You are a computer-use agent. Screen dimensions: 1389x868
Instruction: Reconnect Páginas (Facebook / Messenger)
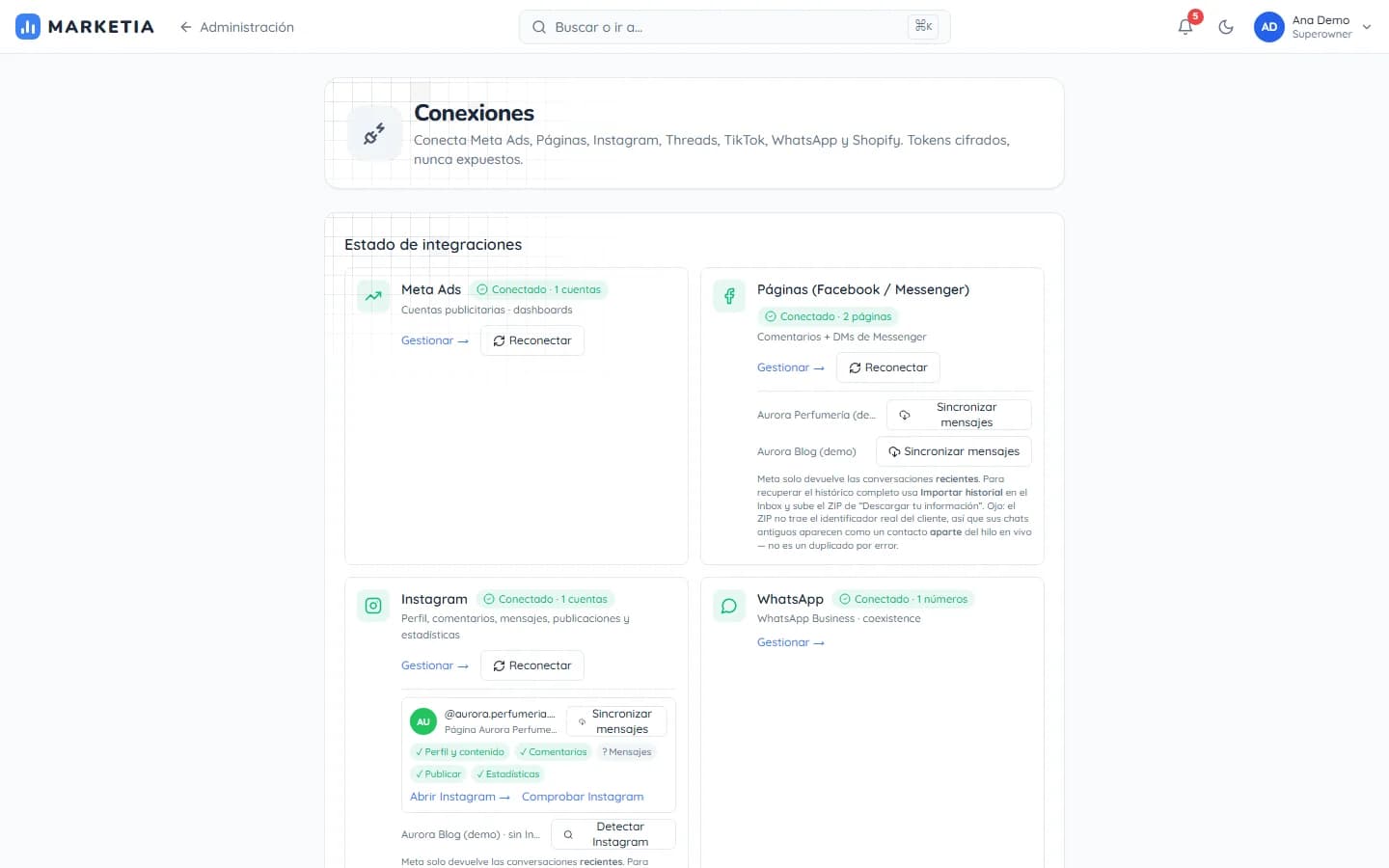click(x=888, y=367)
